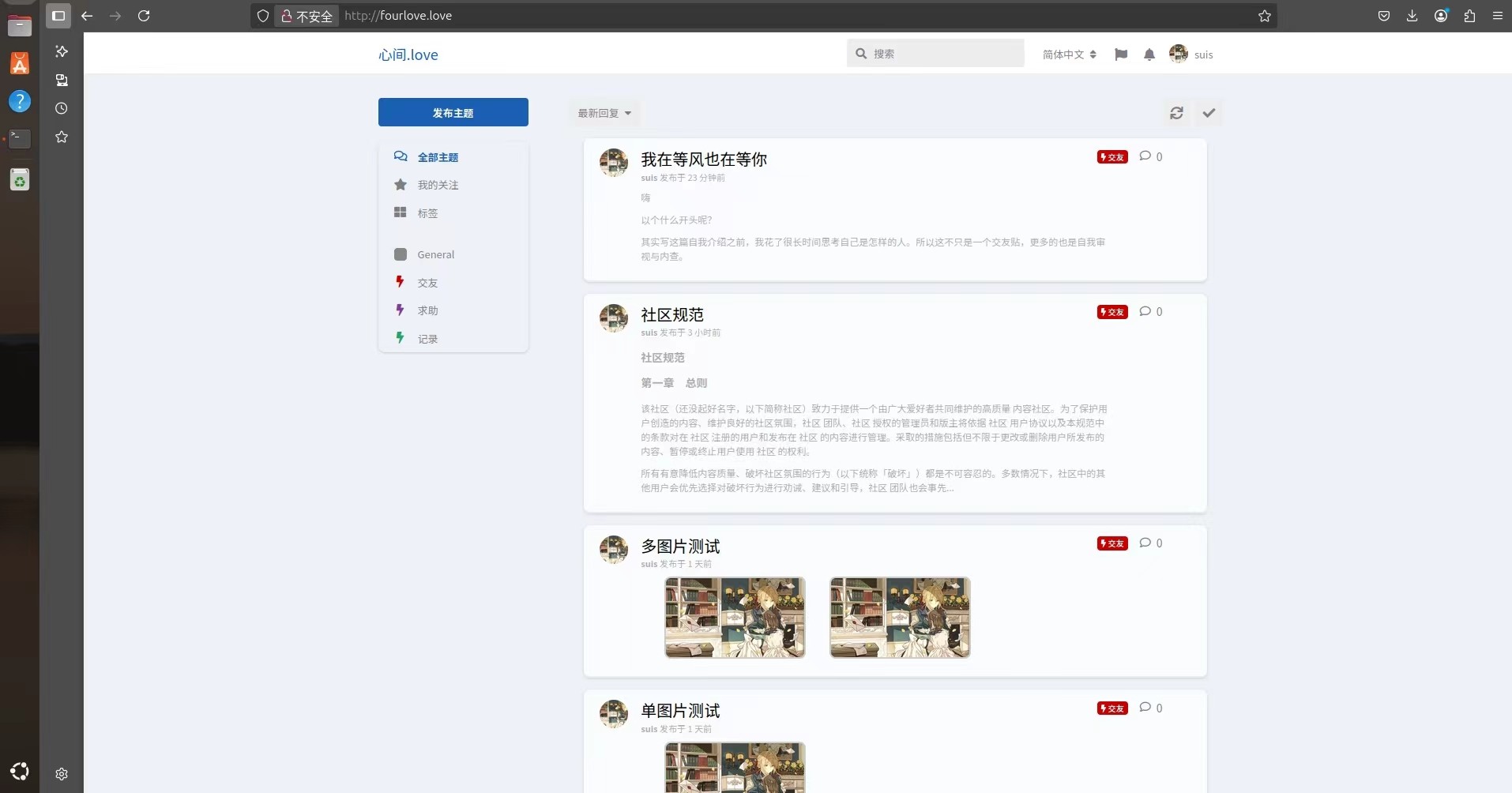
Task: Open the forum flag reports icon
Action: 1121,54
